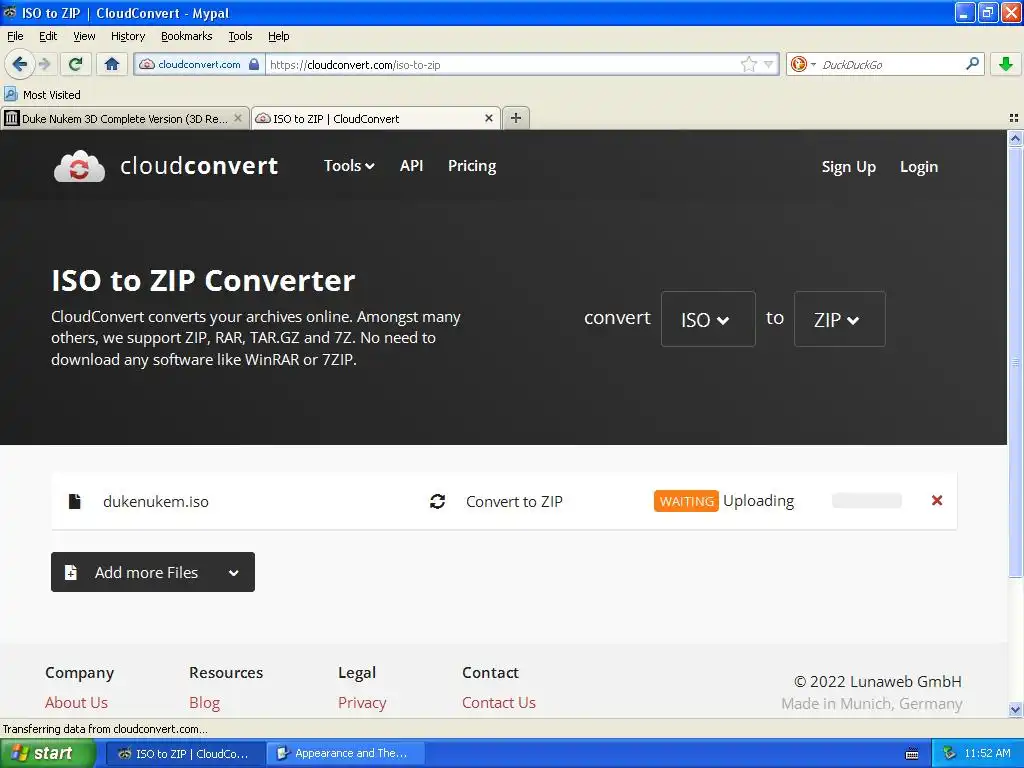Open the Privacy footer link
This screenshot has height=768, width=1024.
tap(362, 703)
